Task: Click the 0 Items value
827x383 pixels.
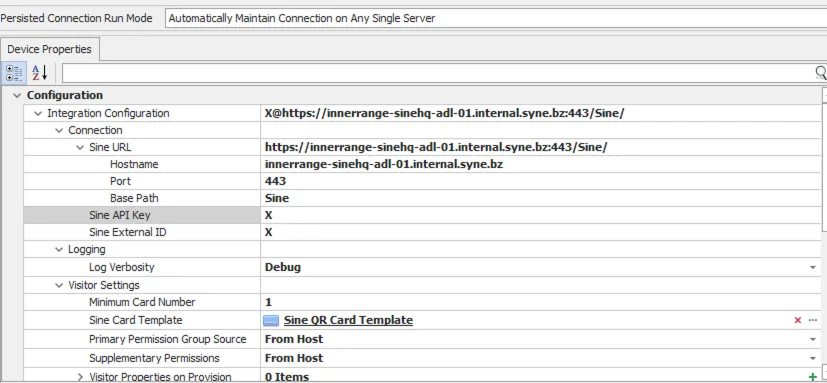Action: pyautogui.click(x=286, y=377)
